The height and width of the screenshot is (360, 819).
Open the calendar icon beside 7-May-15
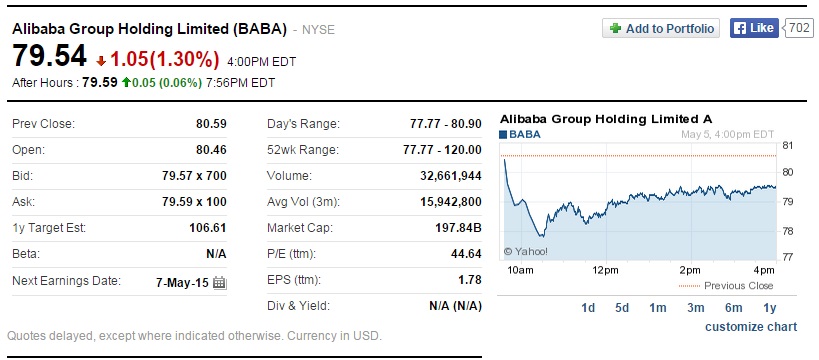click(219, 283)
